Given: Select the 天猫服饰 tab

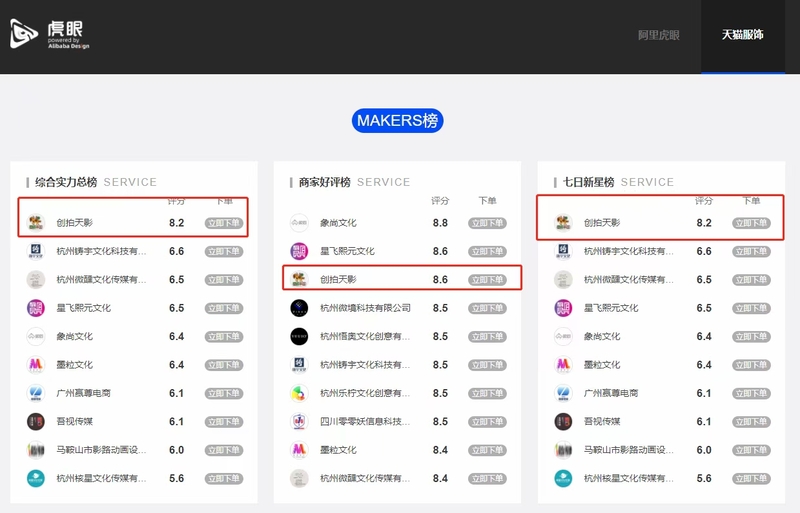Looking at the screenshot, I should [742, 35].
